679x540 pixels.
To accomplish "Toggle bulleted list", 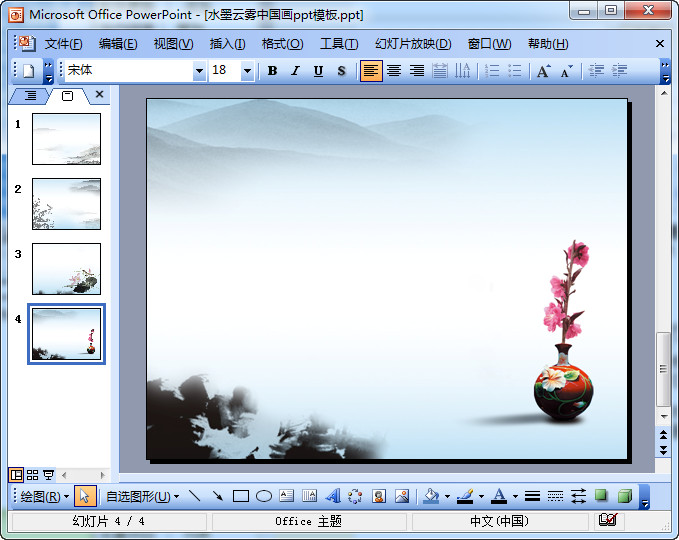I will coord(514,71).
